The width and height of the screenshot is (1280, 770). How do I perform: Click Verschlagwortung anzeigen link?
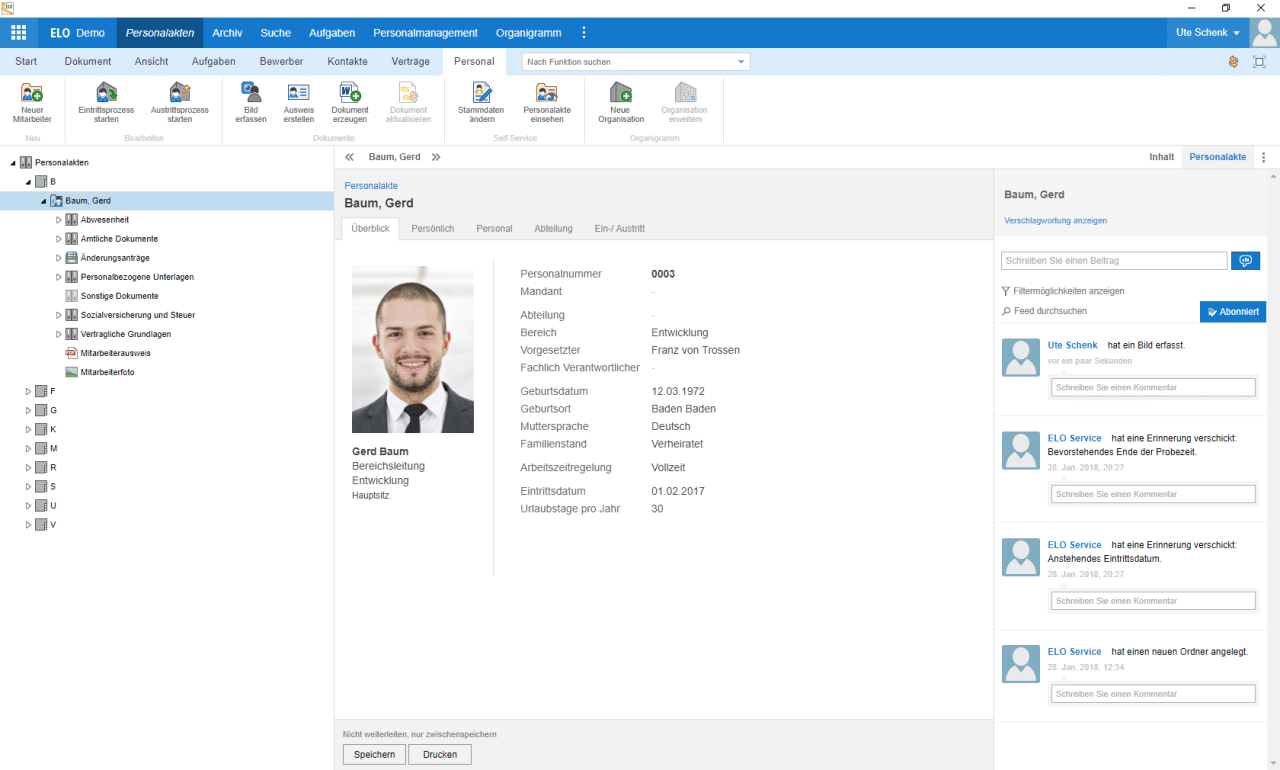1055,220
